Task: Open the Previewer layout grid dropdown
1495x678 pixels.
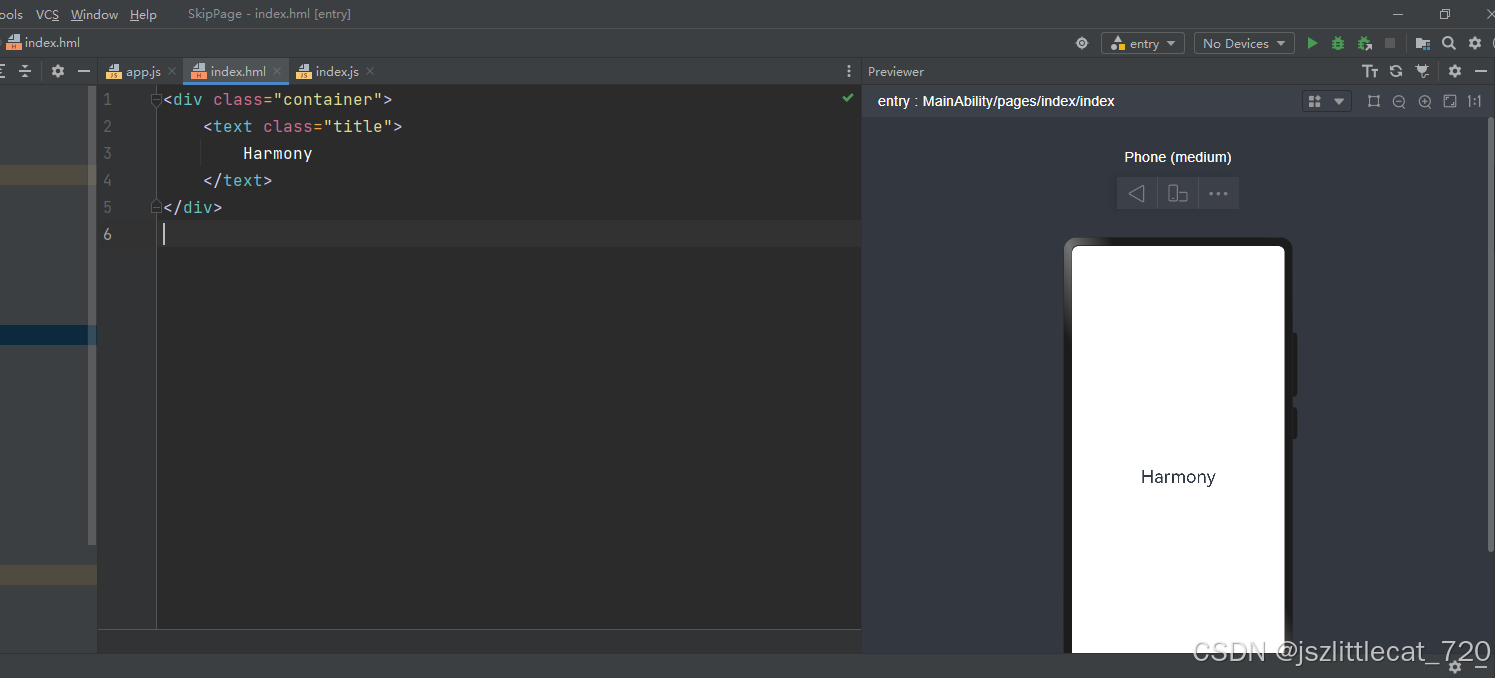Action: [x=1327, y=101]
